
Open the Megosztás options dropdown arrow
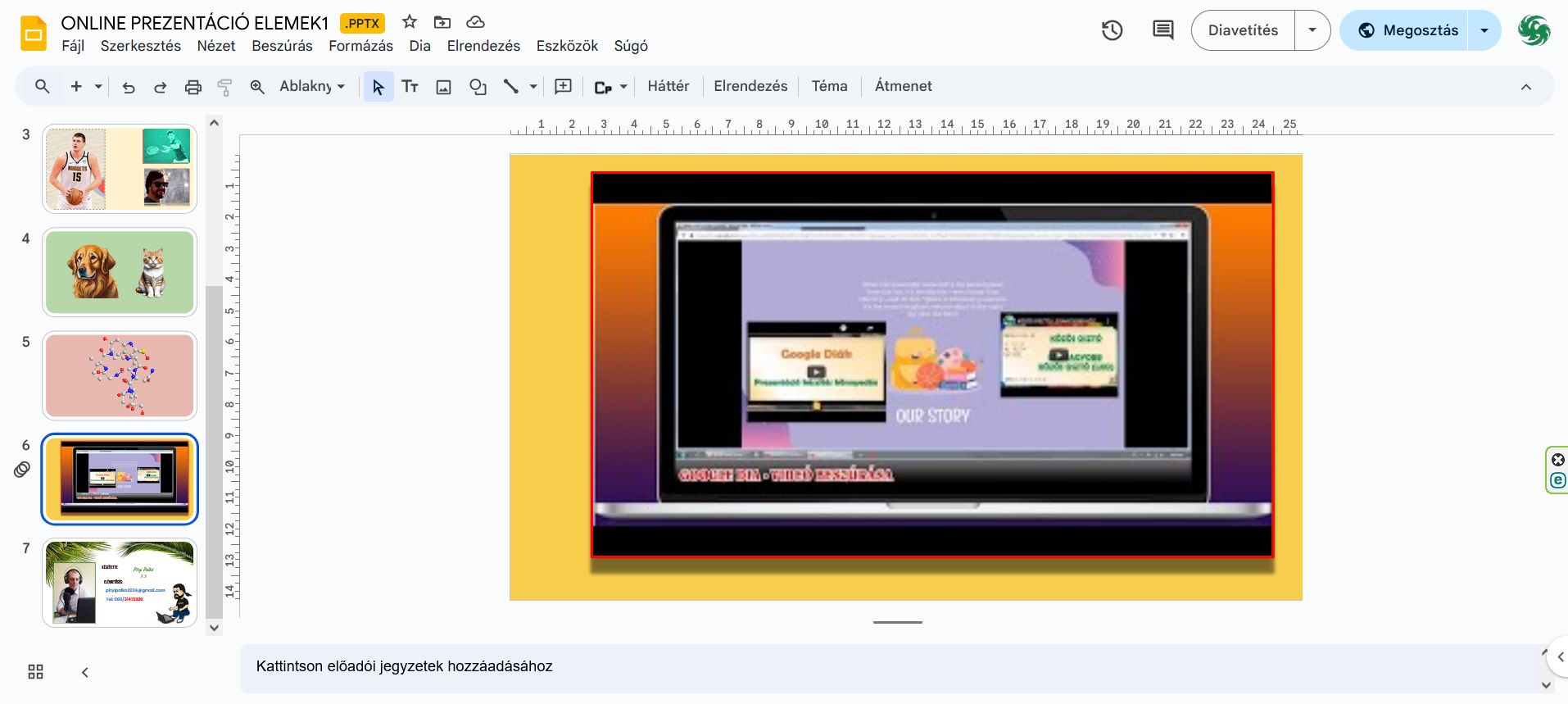(x=1484, y=30)
